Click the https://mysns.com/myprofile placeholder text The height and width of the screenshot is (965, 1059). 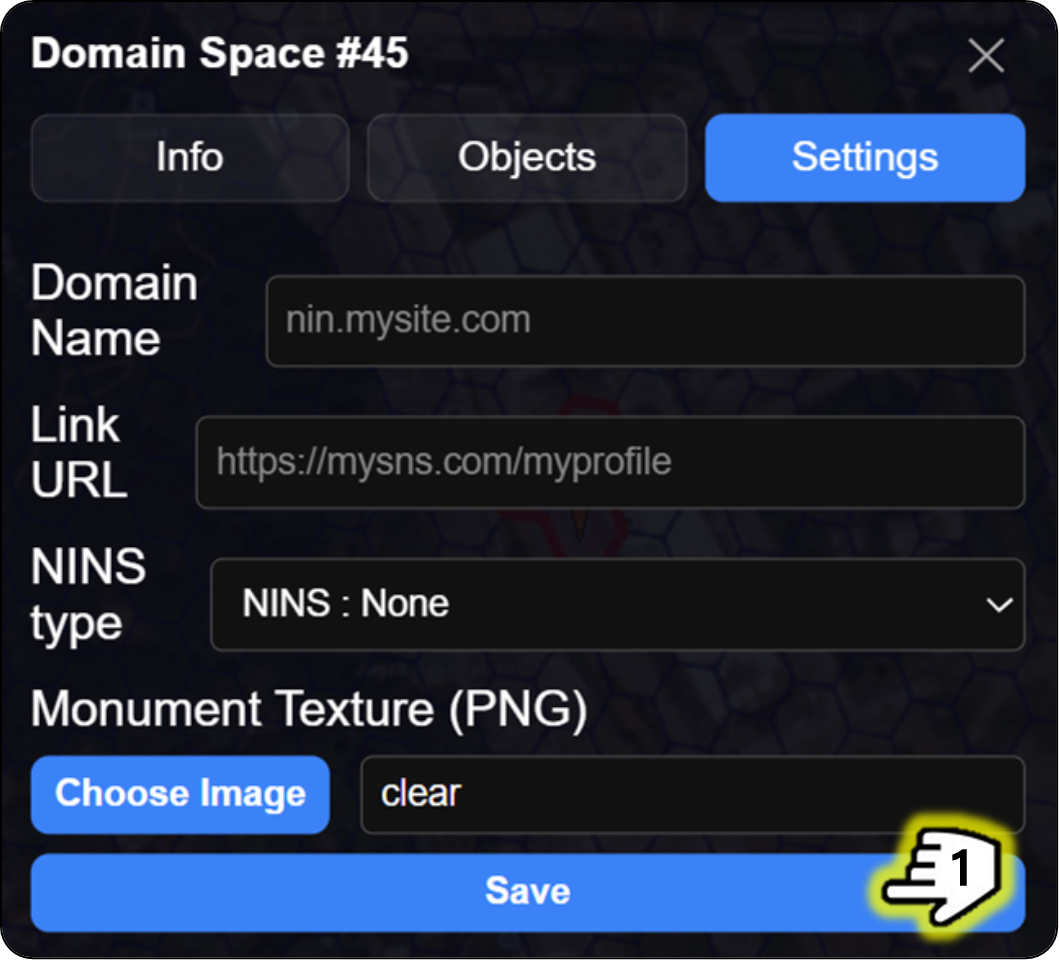tap(444, 462)
